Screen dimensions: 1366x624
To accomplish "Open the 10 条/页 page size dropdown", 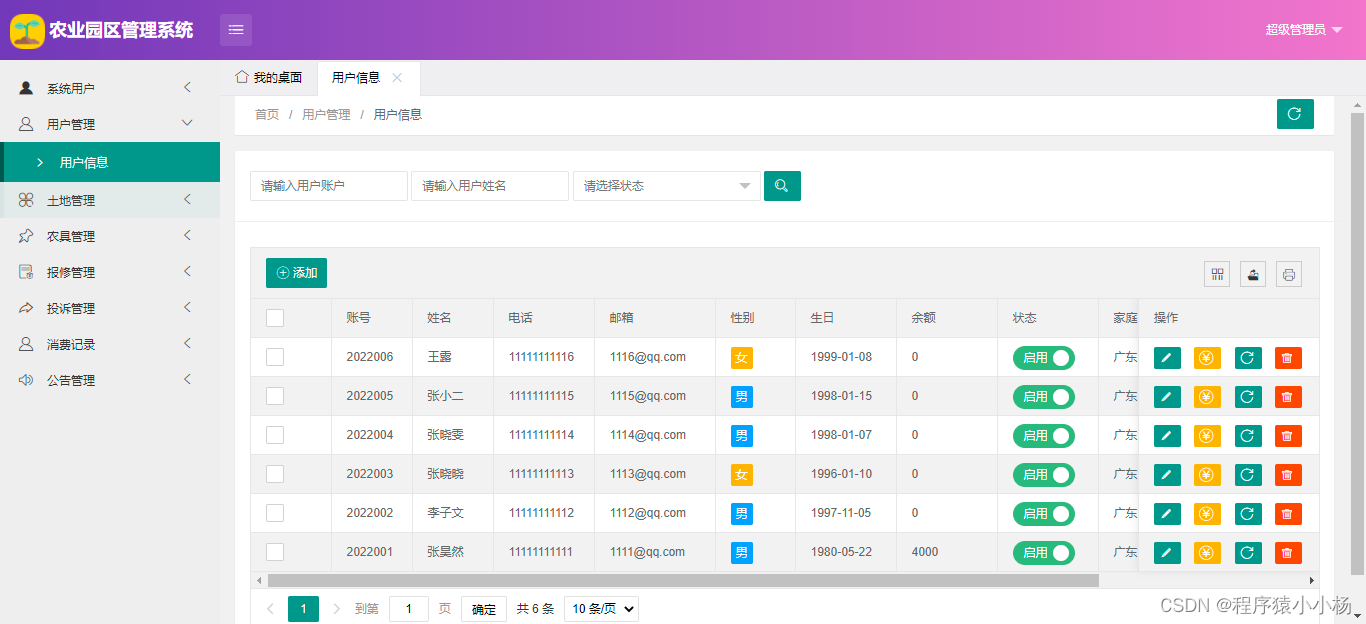I will tap(601, 608).
